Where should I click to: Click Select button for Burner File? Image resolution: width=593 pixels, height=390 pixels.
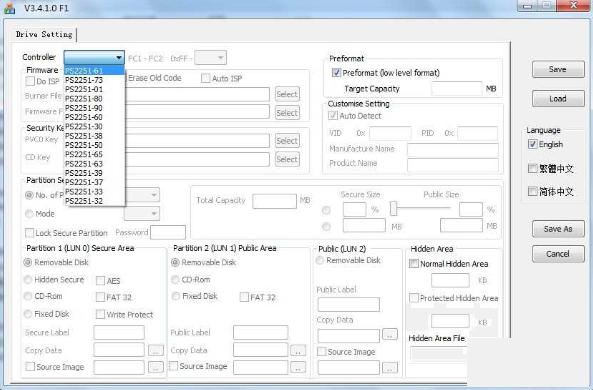(x=287, y=94)
